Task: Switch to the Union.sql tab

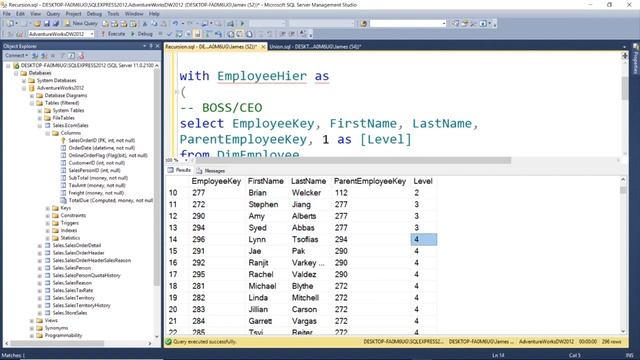Action: 315,47
